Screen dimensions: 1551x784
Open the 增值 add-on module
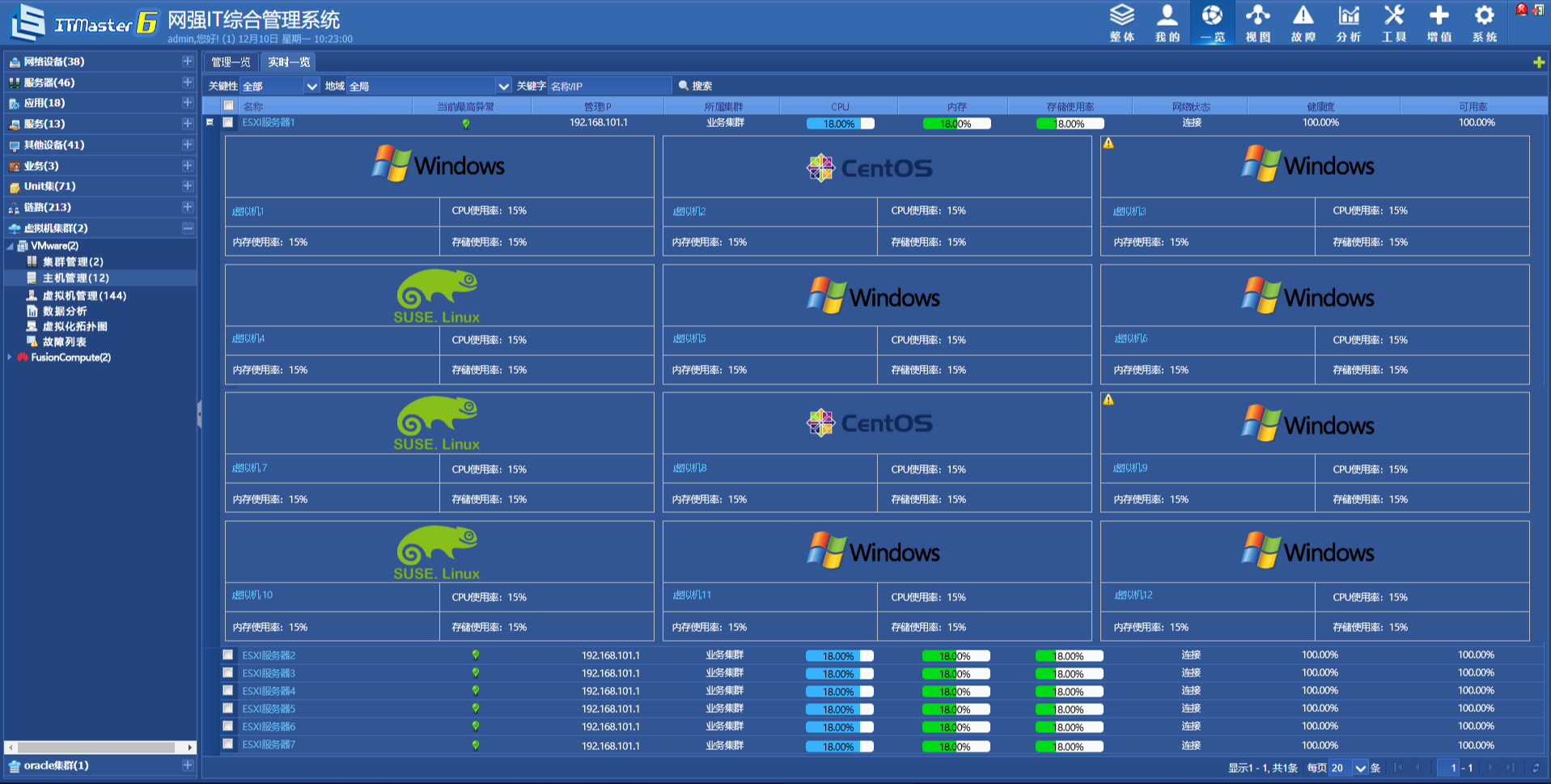[1439, 23]
